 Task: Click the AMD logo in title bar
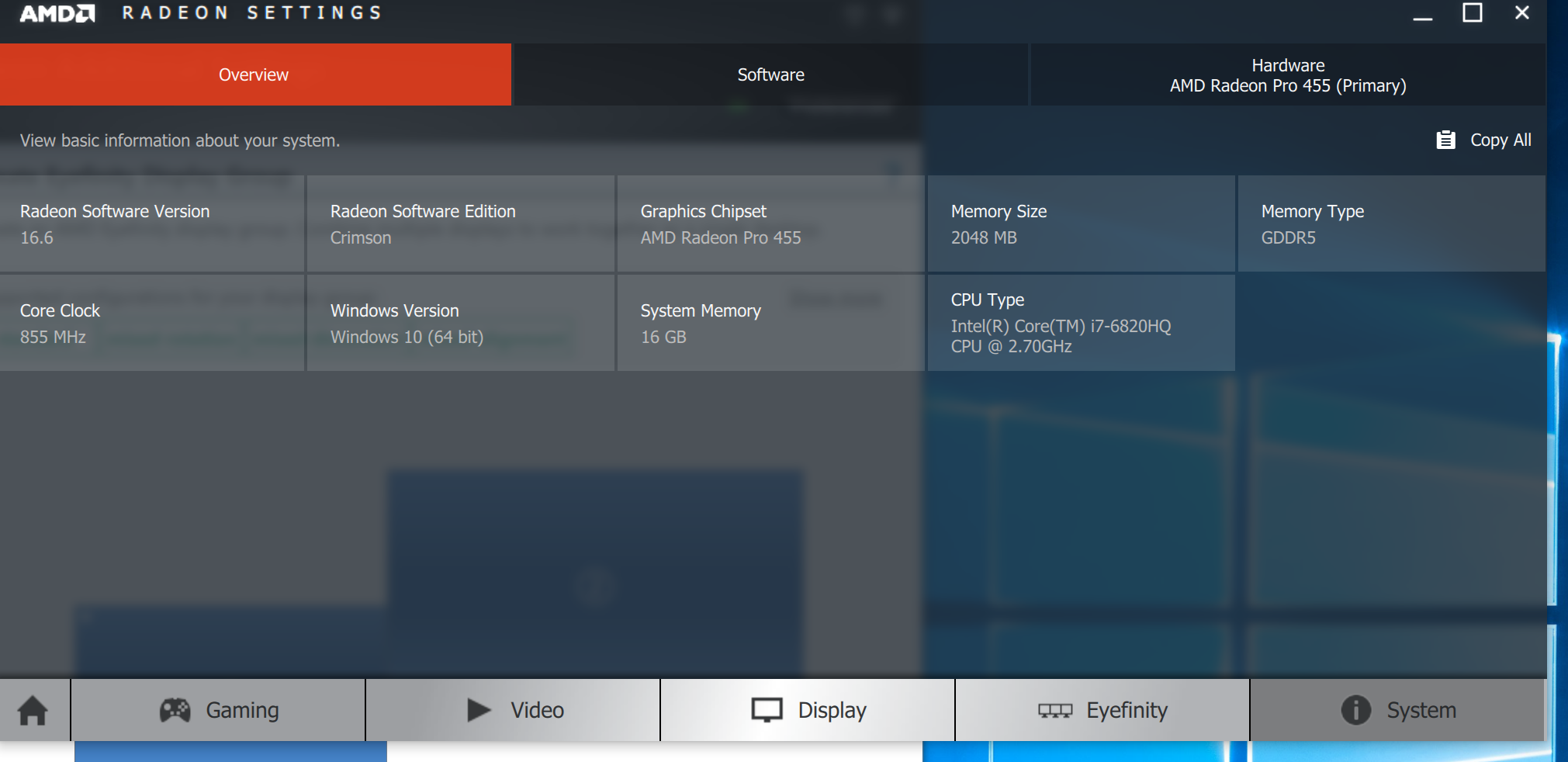[57, 13]
